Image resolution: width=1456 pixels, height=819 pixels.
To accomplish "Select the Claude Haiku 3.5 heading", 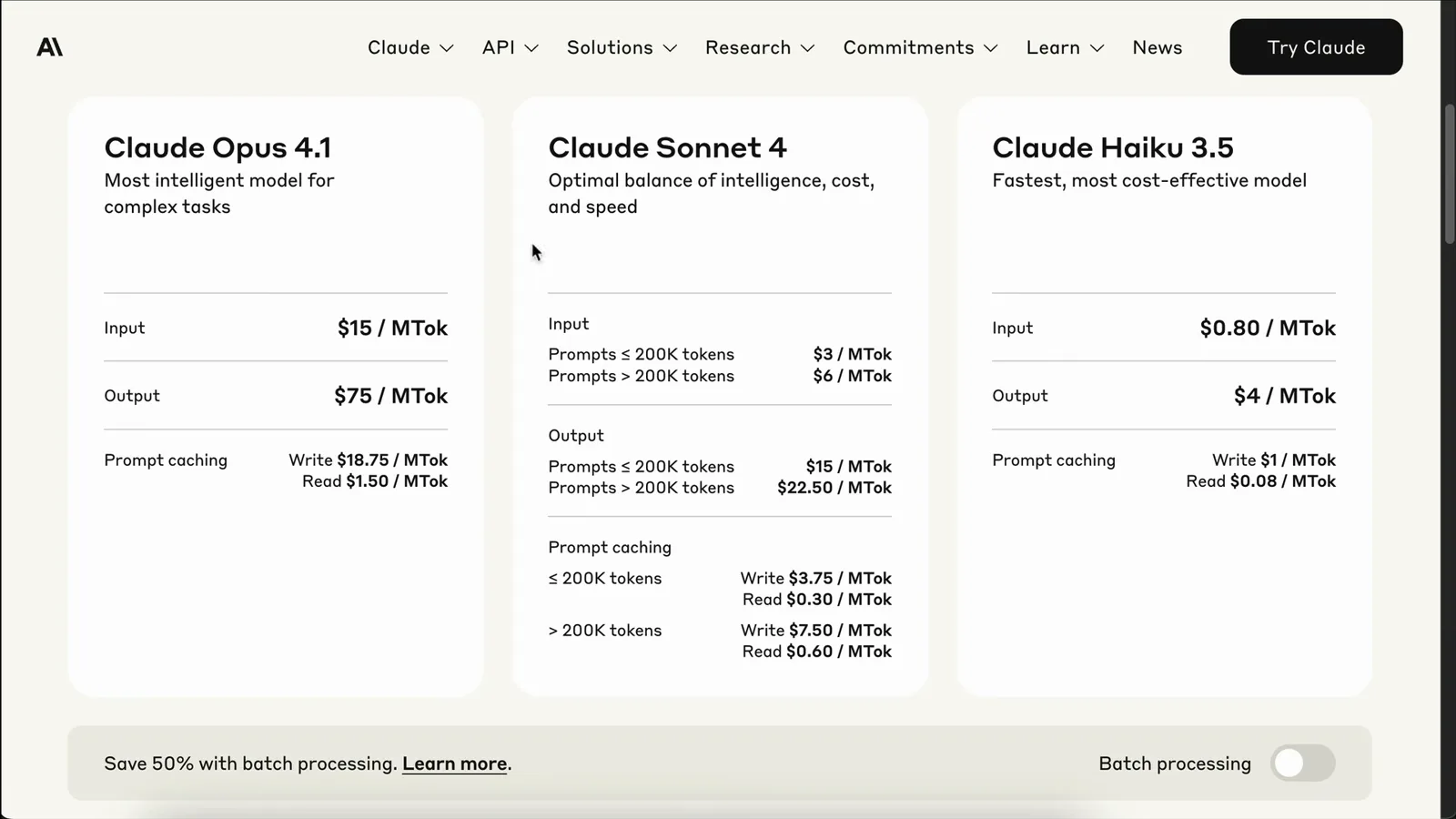I will 1113,147.
